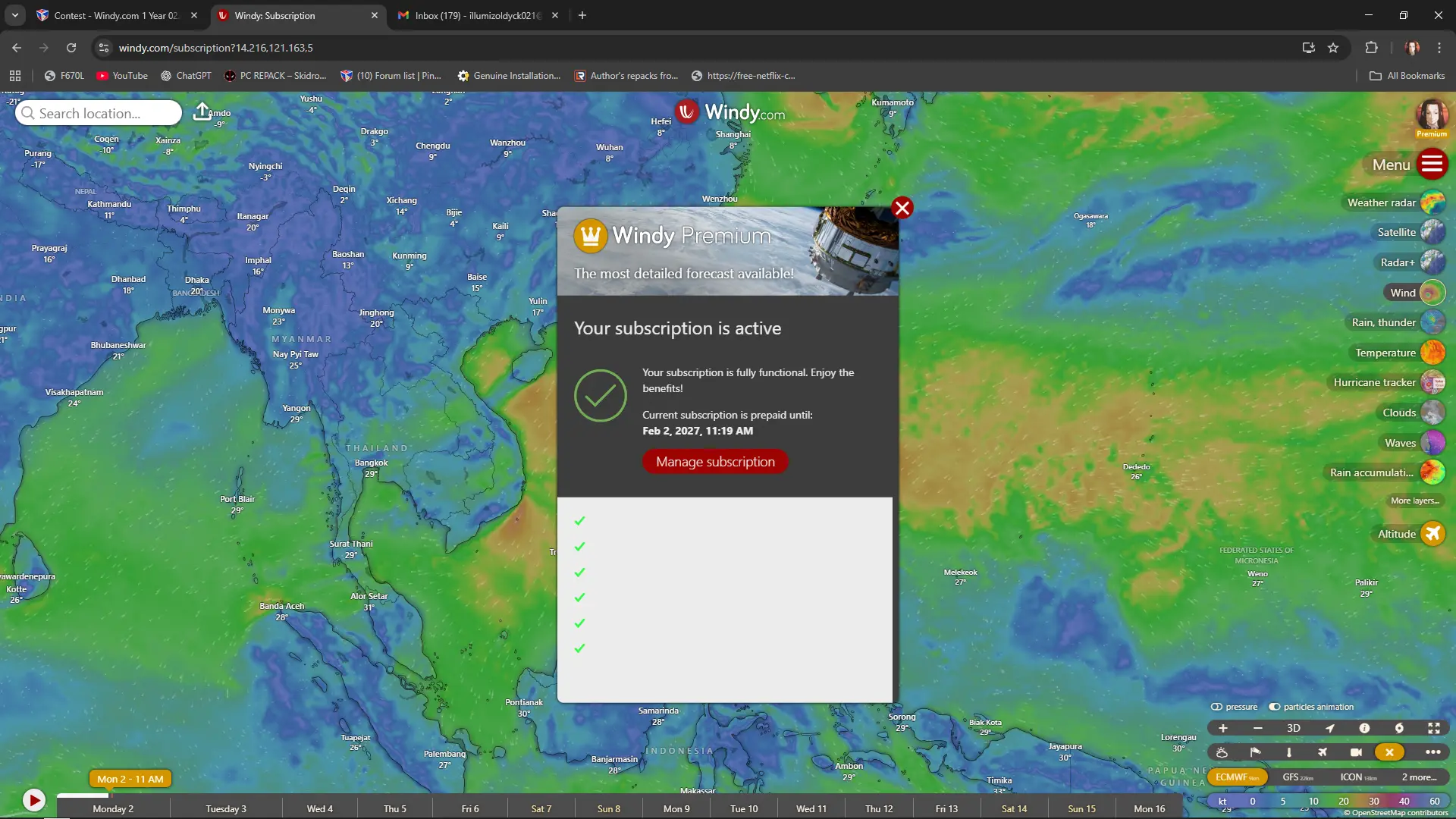The image size is (1456, 819).
Task: Open the Premium user avatar
Action: click(x=1432, y=117)
